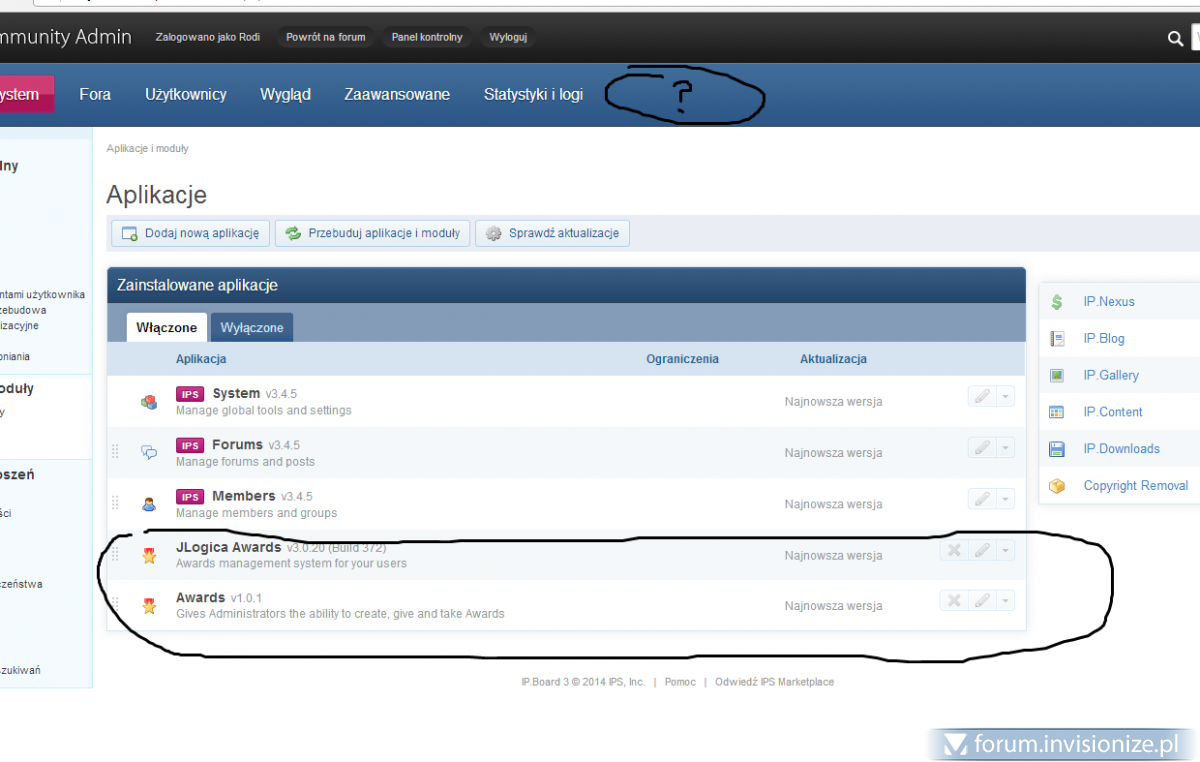
Task: Open the IP.Gallery link
Action: [x=1111, y=375]
